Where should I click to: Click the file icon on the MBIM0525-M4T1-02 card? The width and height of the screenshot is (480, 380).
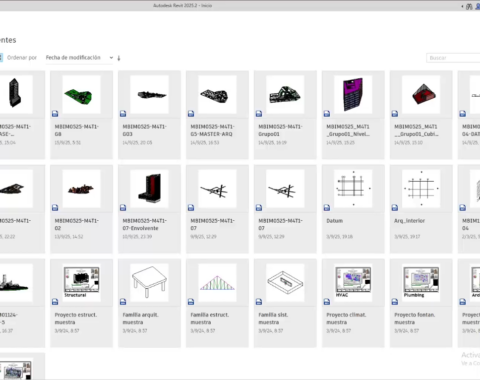(55, 208)
